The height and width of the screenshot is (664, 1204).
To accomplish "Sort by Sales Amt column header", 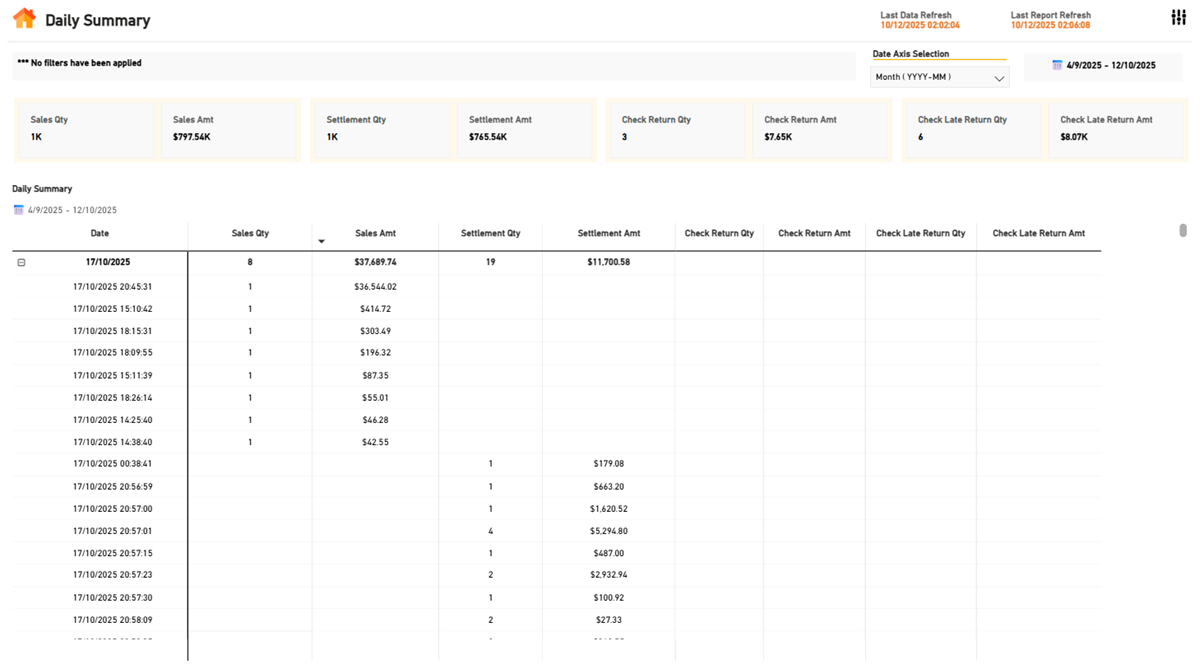I will point(376,233).
